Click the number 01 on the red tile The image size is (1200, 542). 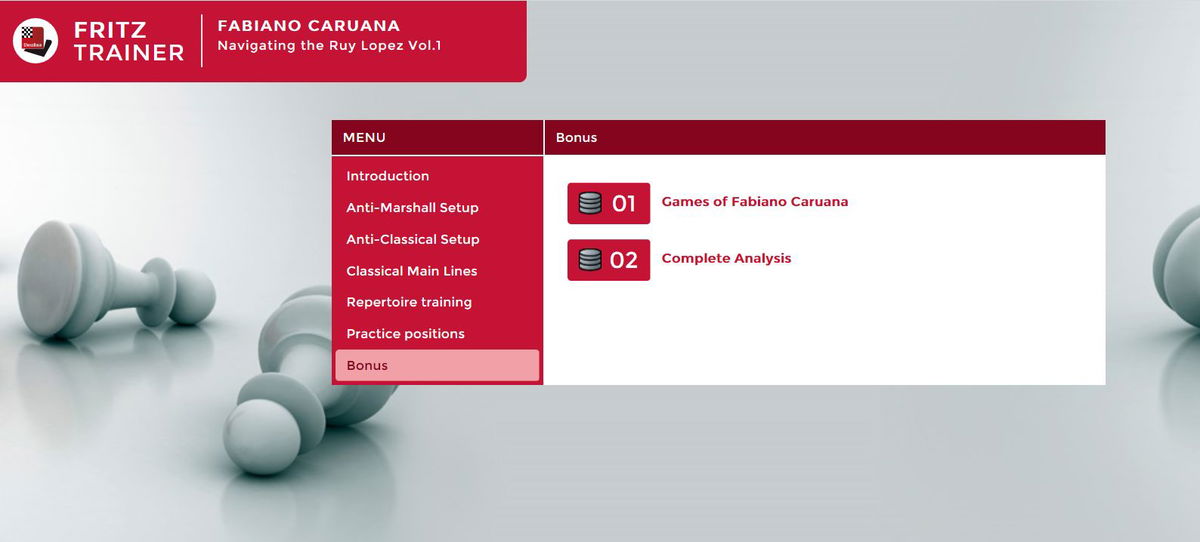[x=624, y=204]
